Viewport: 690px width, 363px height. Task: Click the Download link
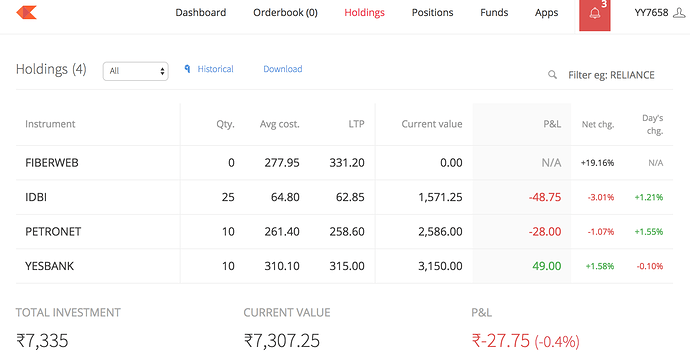(283, 69)
